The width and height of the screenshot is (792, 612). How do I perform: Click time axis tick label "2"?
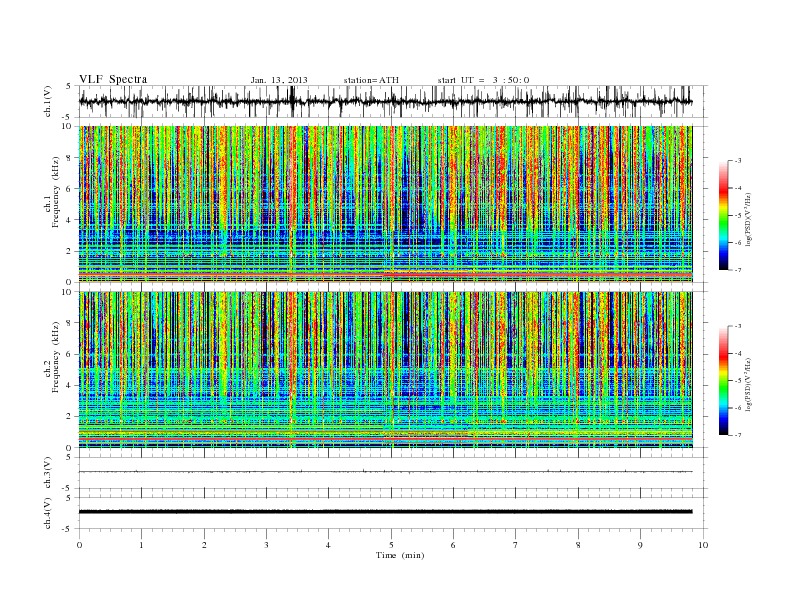tap(204, 545)
